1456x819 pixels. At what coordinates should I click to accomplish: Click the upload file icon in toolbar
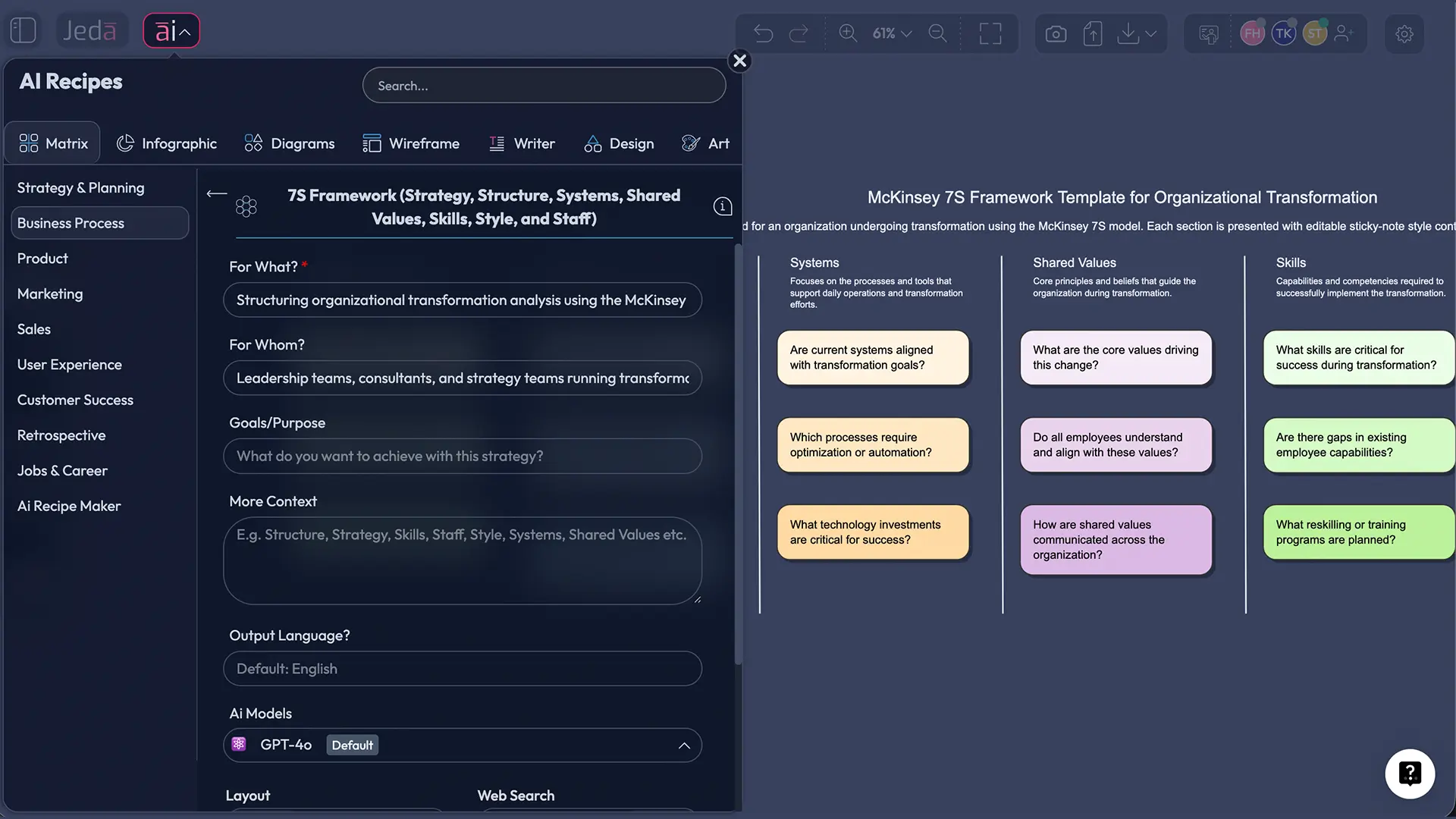click(x=1092, y=33)
